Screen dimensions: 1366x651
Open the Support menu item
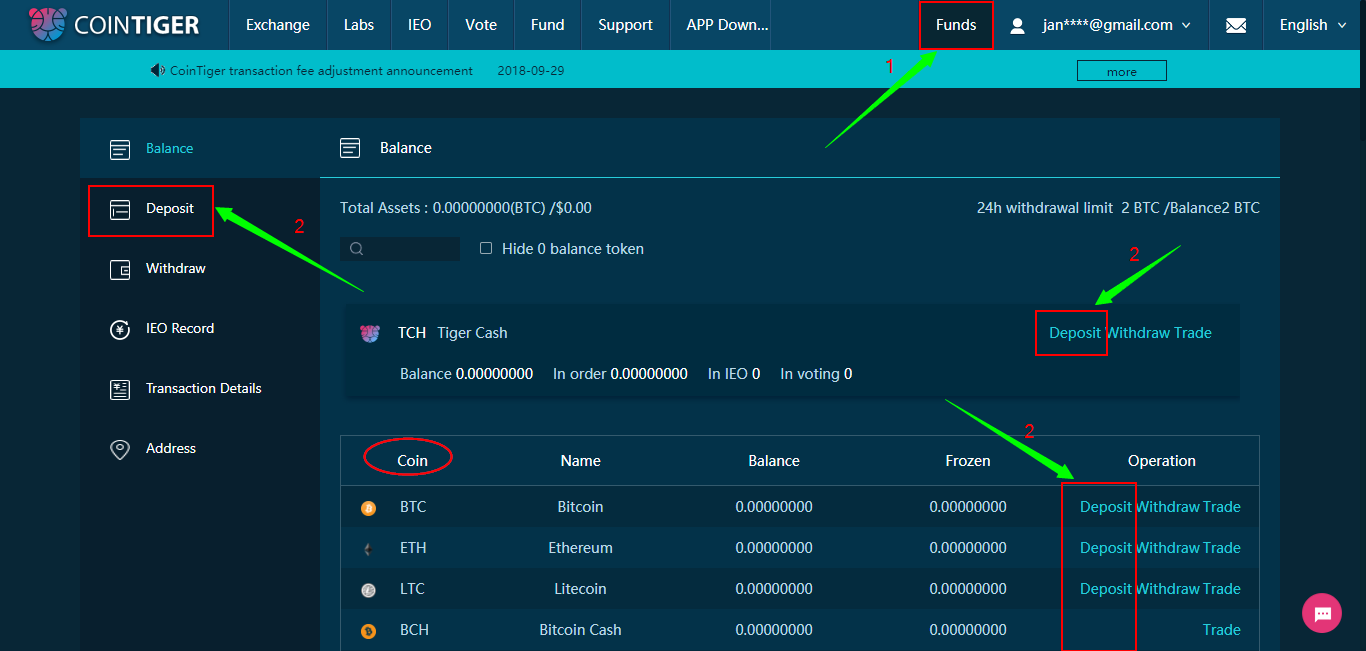click(626, 25)
